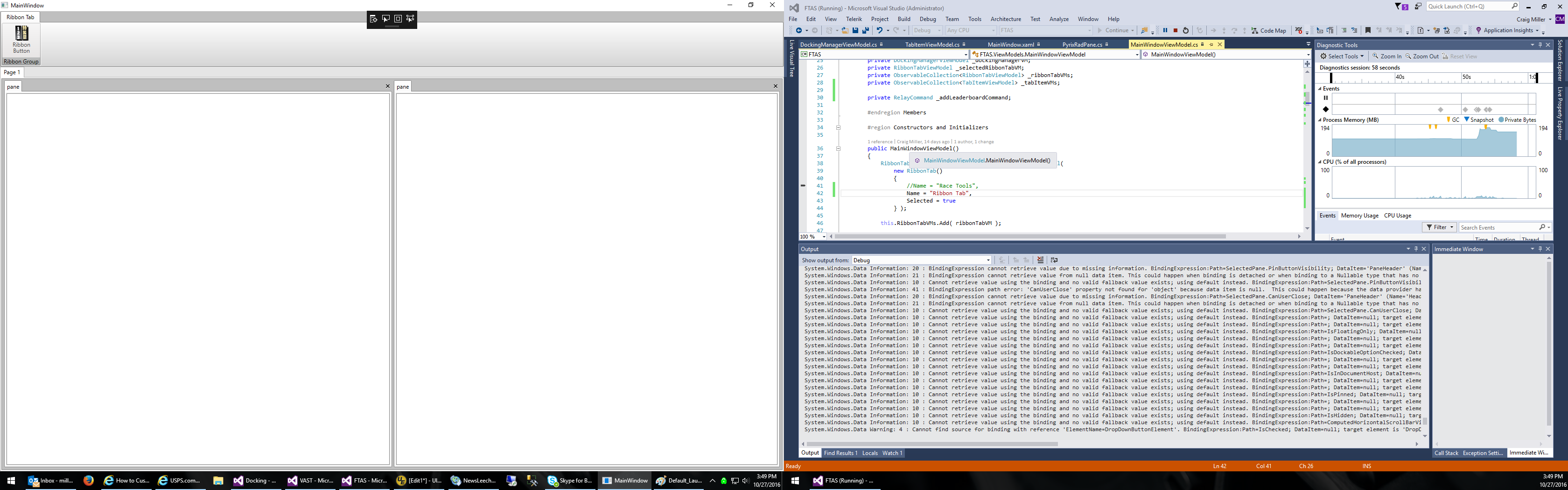Image resolution: width=1568 pixels, height=490 pixels.
Task: Switch to the Memory Usage tab
Action: (x=1359, y=216)
